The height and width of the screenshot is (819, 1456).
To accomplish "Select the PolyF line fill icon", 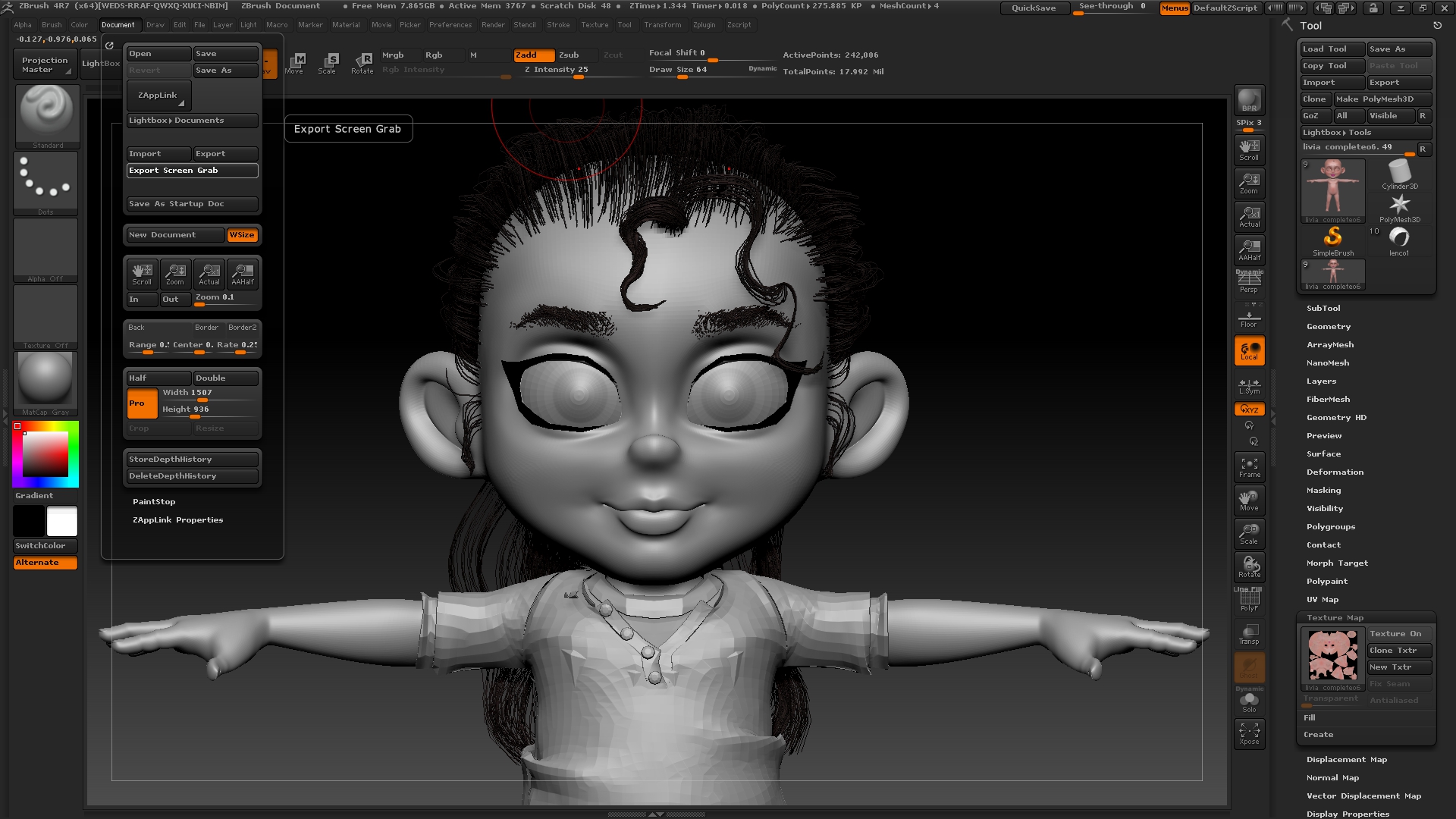I will pyautogui.click(x=1249, y=601).
